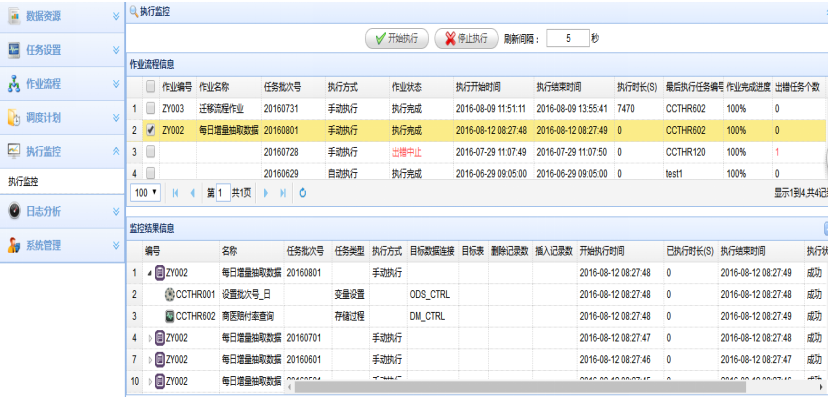Refresh the job flow grid
Viewport: 830px width, 398px height.
(303, 193)
